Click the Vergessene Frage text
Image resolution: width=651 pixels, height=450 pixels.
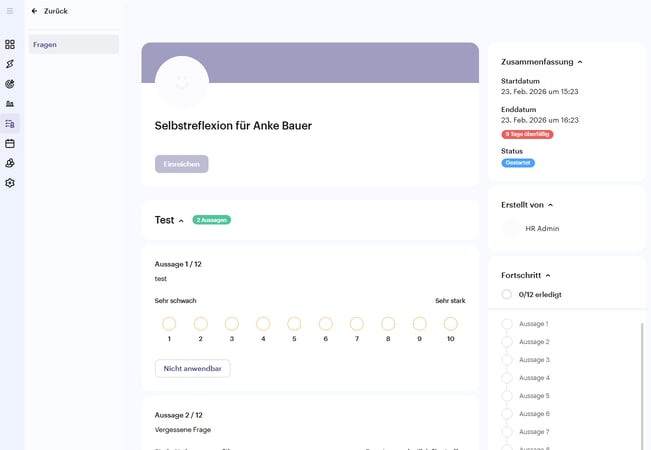click(183, 430)
